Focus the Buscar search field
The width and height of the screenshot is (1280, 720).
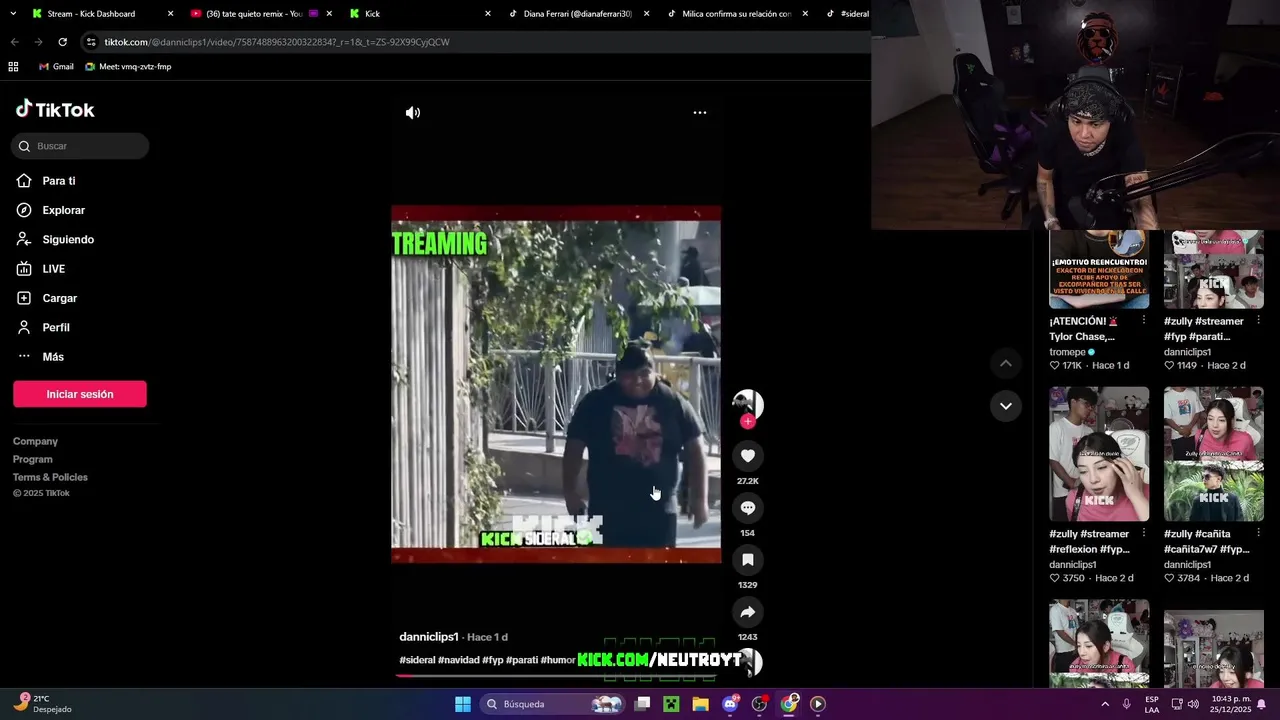tap(80, 146)
